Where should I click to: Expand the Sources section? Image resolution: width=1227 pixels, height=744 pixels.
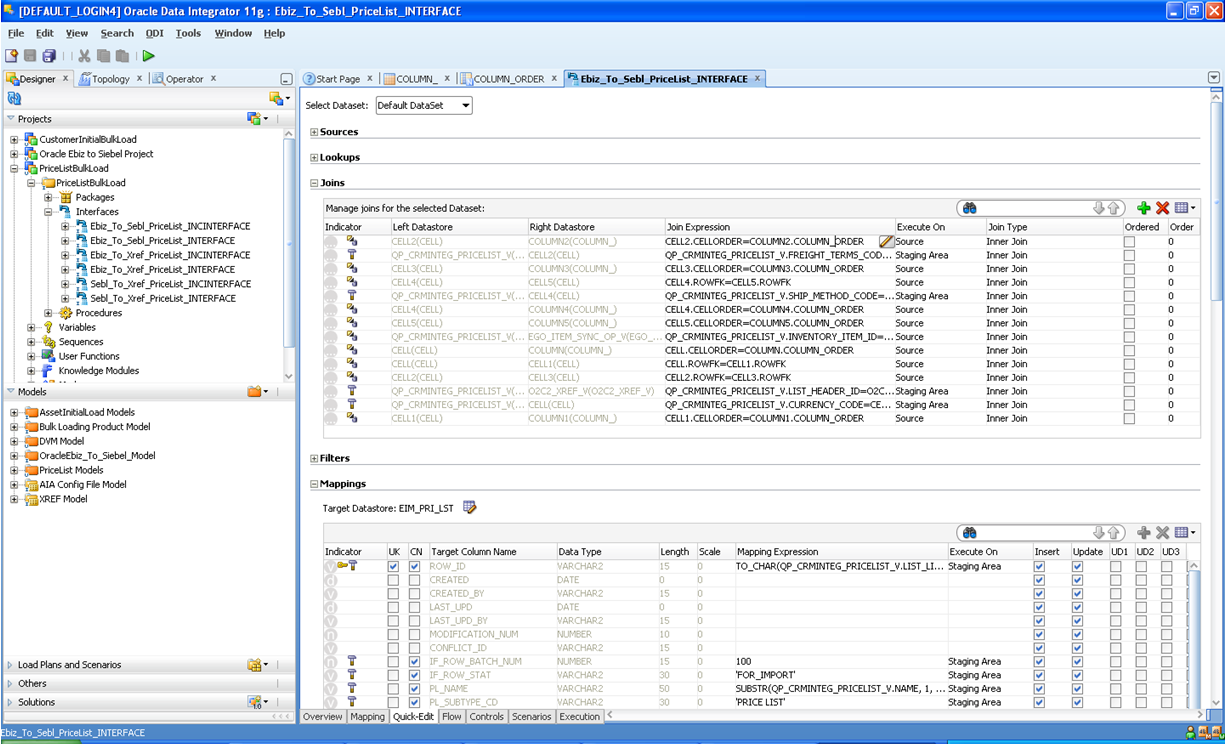click(314, 132)
